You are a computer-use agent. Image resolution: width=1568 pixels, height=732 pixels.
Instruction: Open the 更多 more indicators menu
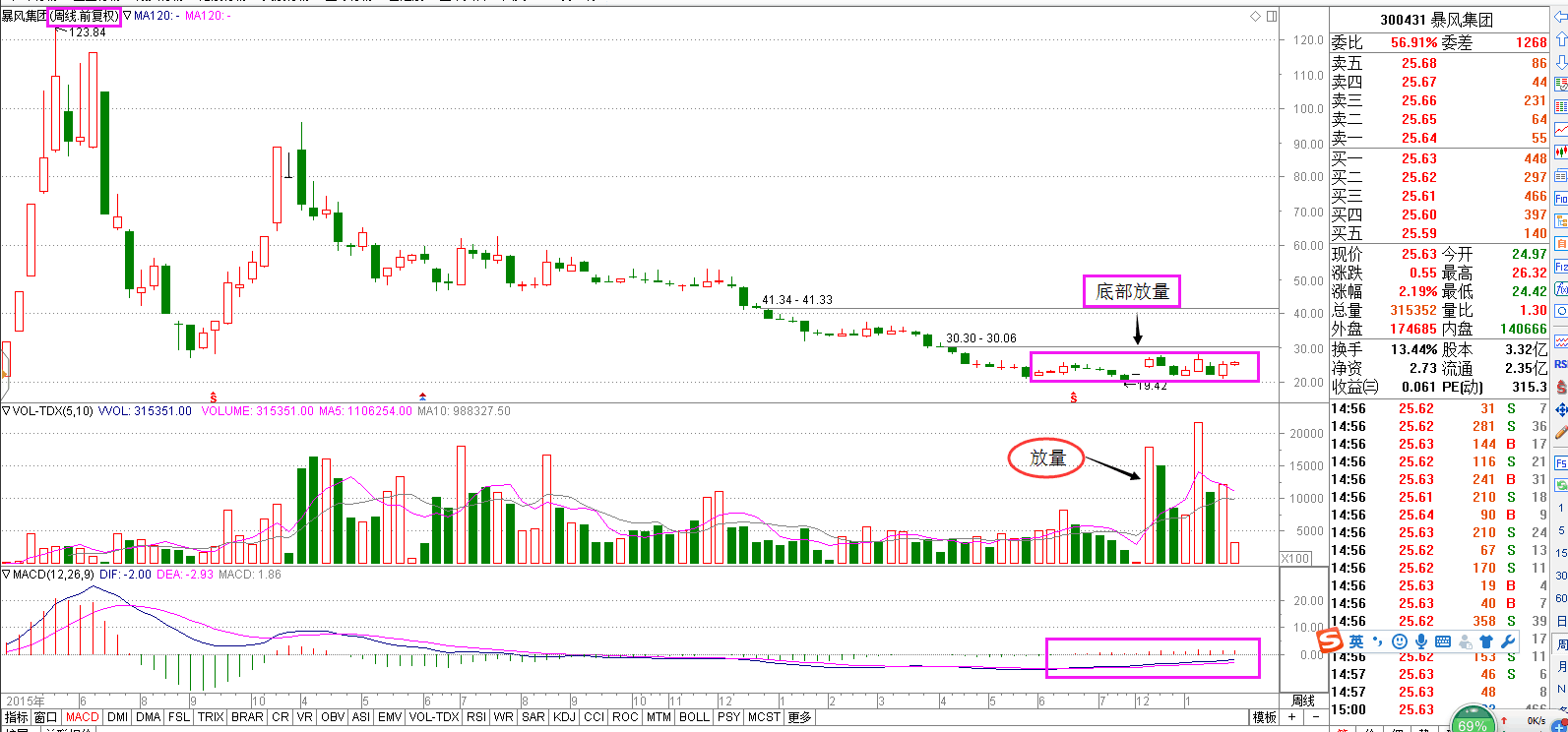click(x=800, y=717)
